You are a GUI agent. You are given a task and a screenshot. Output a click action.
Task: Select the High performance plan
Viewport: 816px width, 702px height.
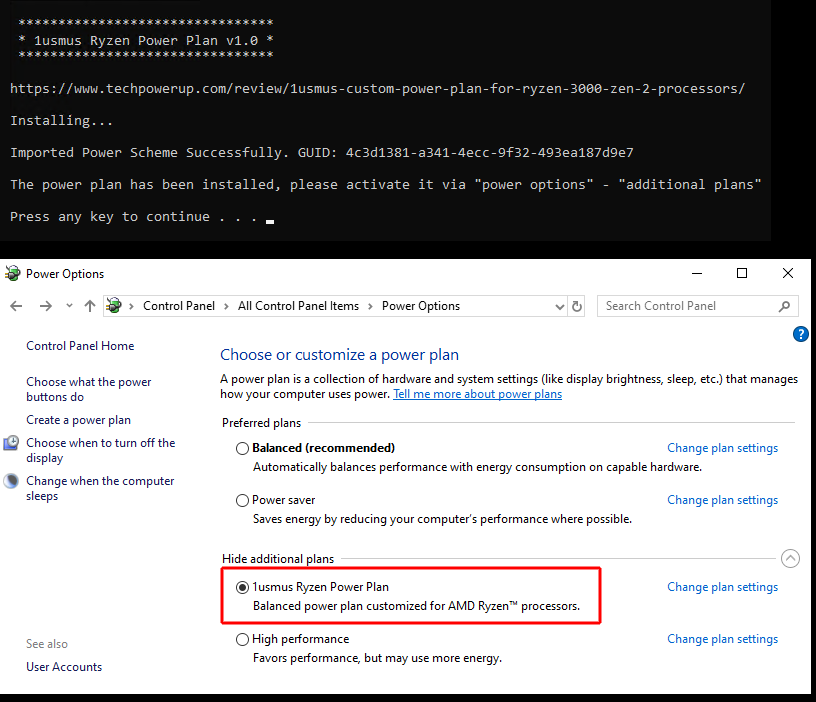click(x=242, y=640)
